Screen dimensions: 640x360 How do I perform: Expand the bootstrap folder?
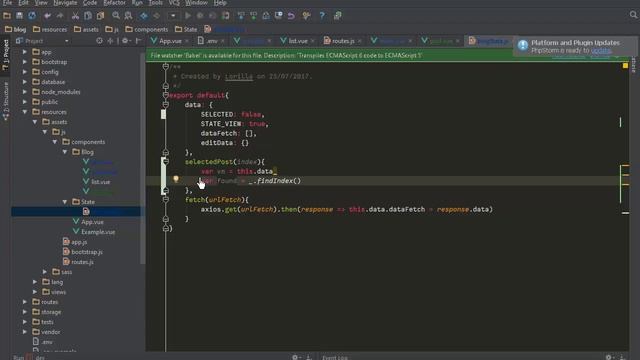coord(25,62)
